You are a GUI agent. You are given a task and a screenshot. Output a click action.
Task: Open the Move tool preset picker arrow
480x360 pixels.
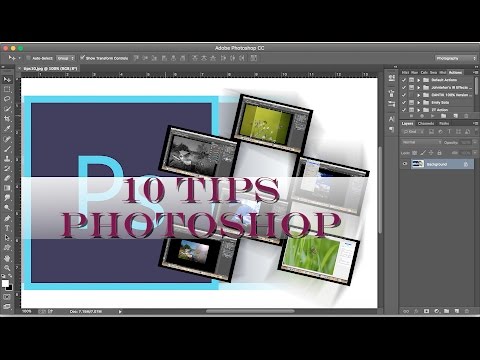click(19, 58)
